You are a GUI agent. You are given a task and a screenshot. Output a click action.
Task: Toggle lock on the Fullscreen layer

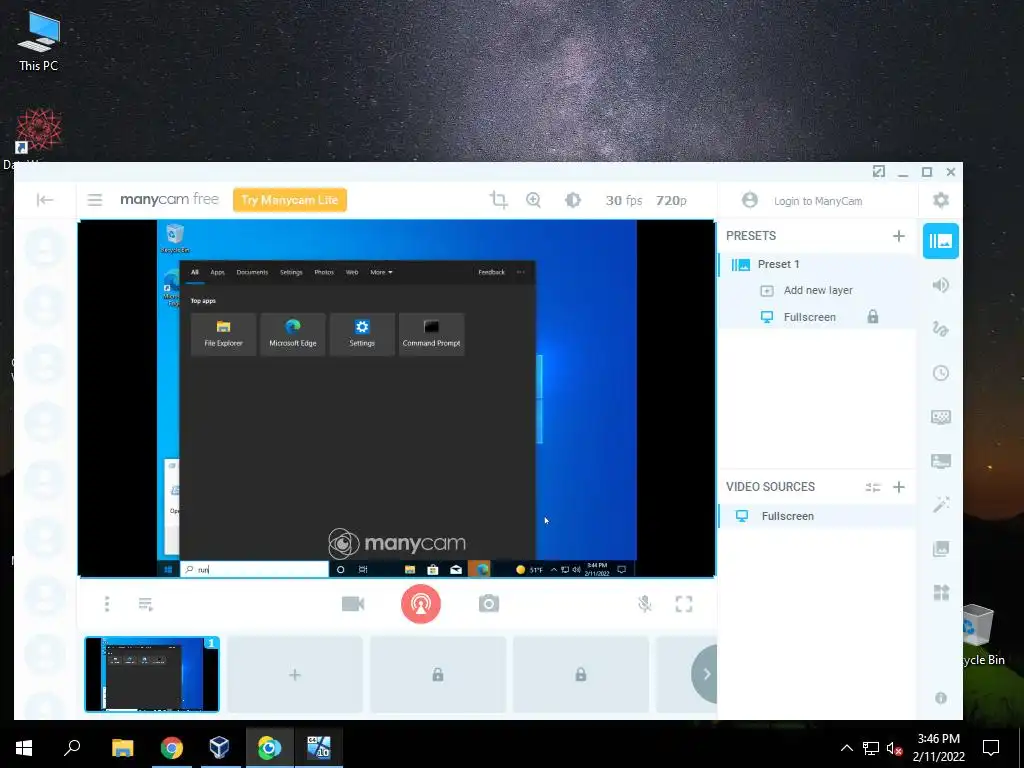872,317
